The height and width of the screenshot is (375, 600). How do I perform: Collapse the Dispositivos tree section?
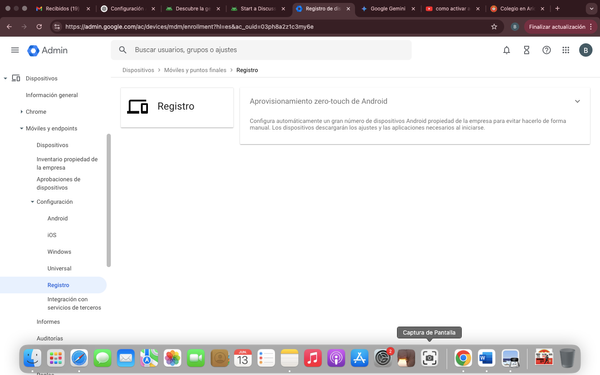click(x=5, y=78)
